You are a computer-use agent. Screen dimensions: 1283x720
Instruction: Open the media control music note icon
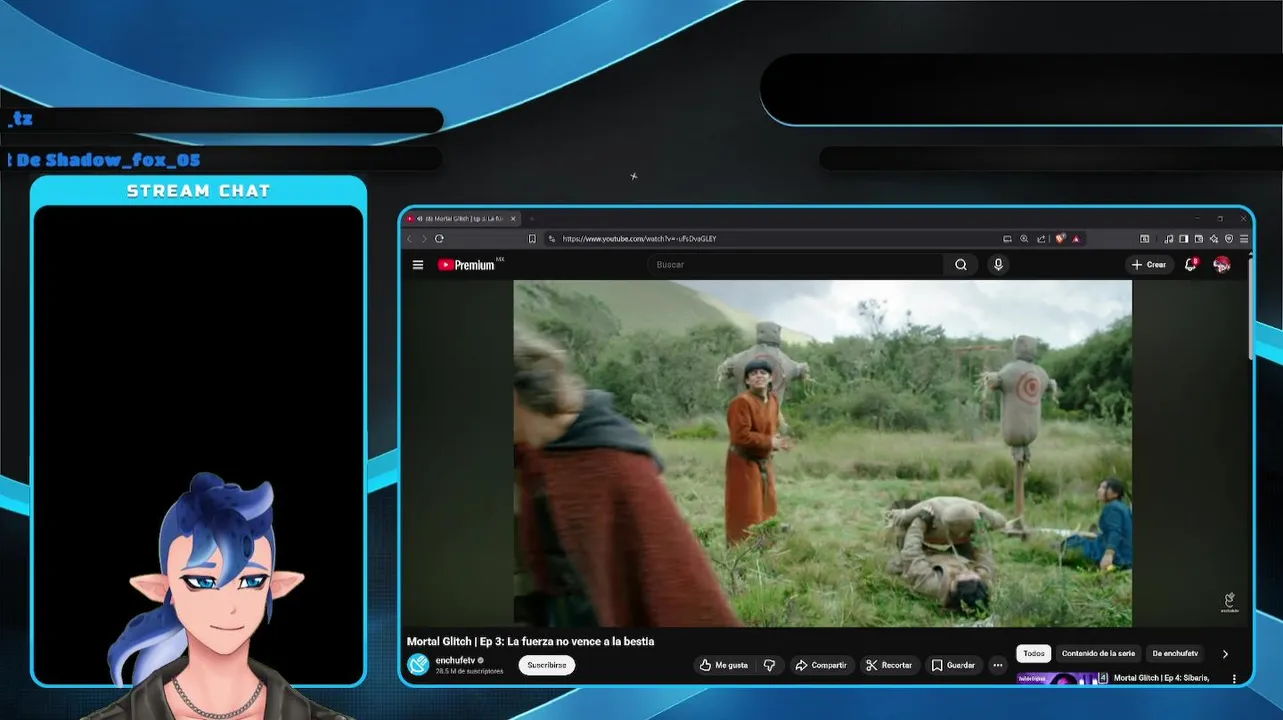[x=1169, y=239]
